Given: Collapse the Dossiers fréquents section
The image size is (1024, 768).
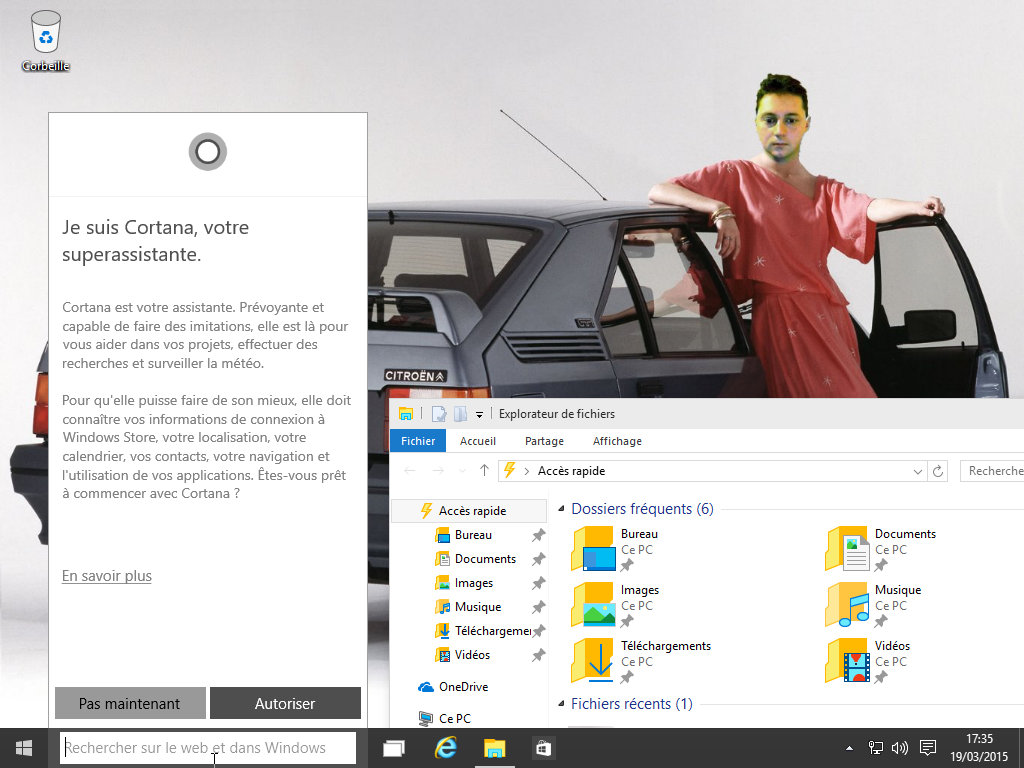Looking at the screenshot, I should tap(562, 509).
